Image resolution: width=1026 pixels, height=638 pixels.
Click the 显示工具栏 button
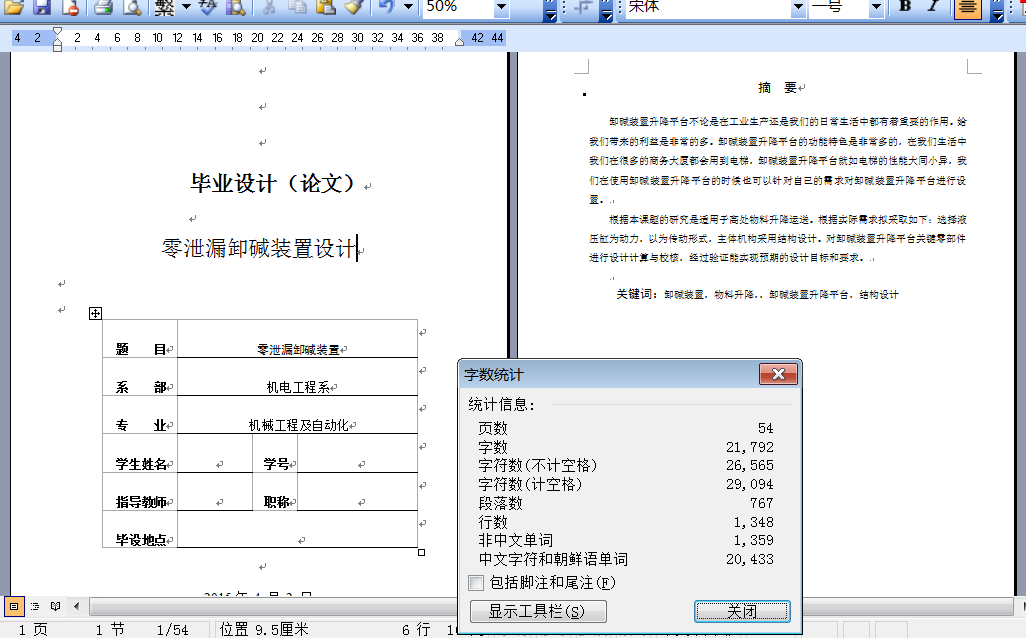click(x=538, y=611)
